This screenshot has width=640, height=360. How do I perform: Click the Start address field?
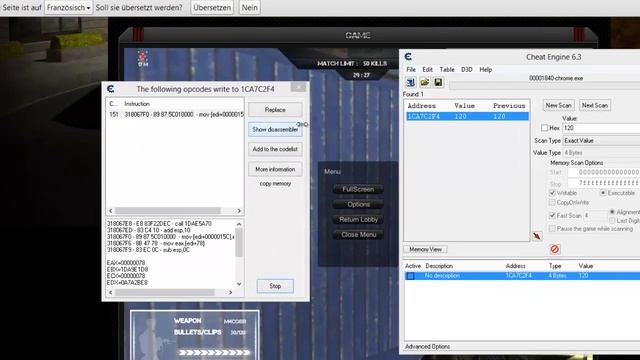(x=604, y=172)
